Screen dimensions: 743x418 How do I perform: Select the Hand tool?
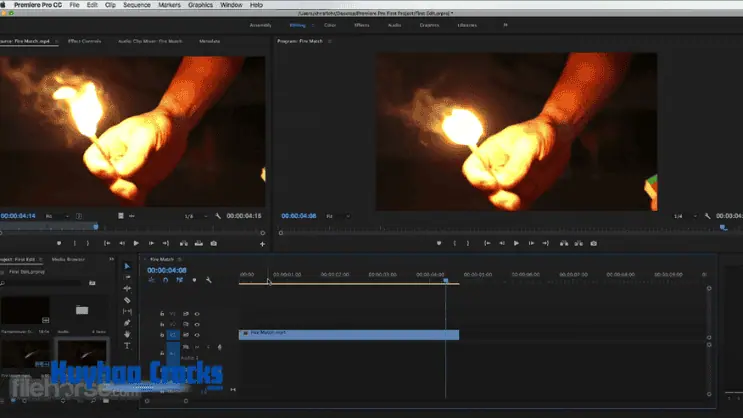coord(127,334)
